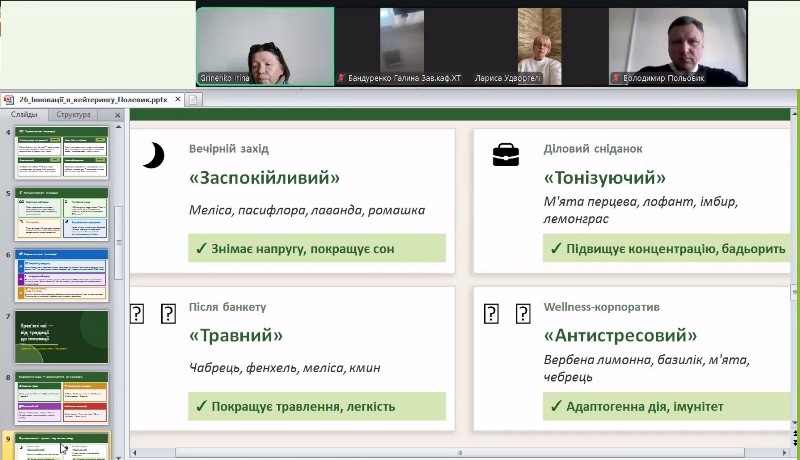This screenshot has width=800, height=460.
Task: Click the Після банкету label
Action: click(228, 307)
